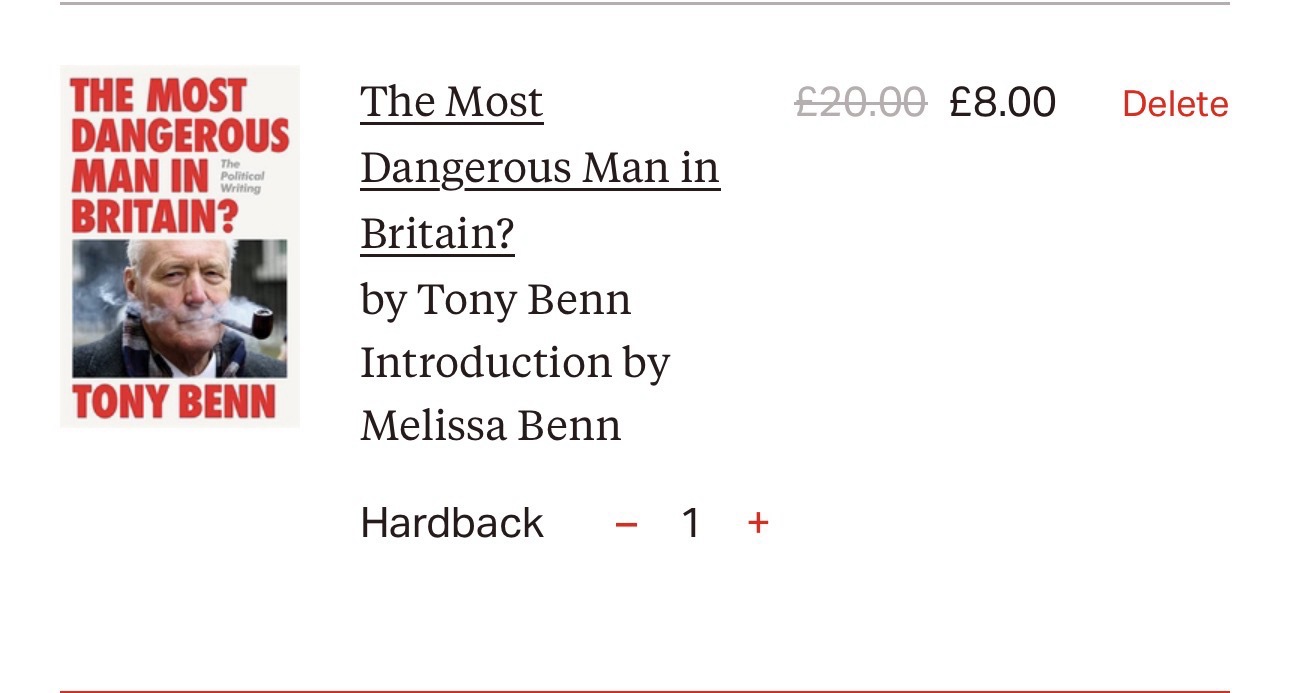
Task: Decrease quantity with the minus button
Action: [626, 524]
